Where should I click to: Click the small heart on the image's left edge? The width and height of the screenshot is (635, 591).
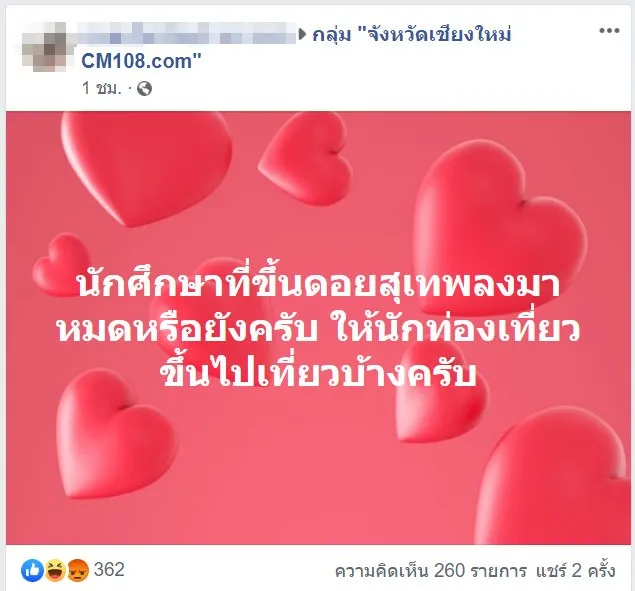point(61,263)
